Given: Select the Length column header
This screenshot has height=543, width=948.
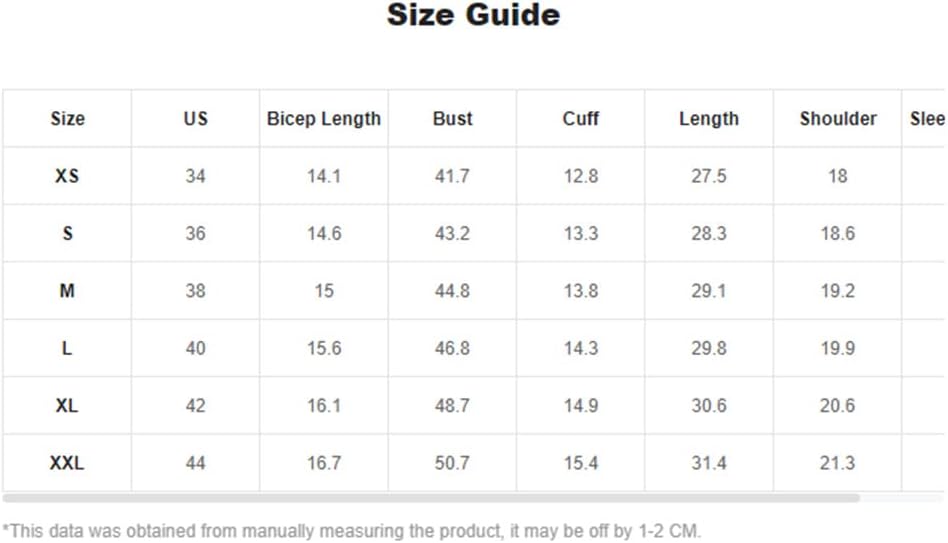Looking at the screenshot, I should pos(709,119).
